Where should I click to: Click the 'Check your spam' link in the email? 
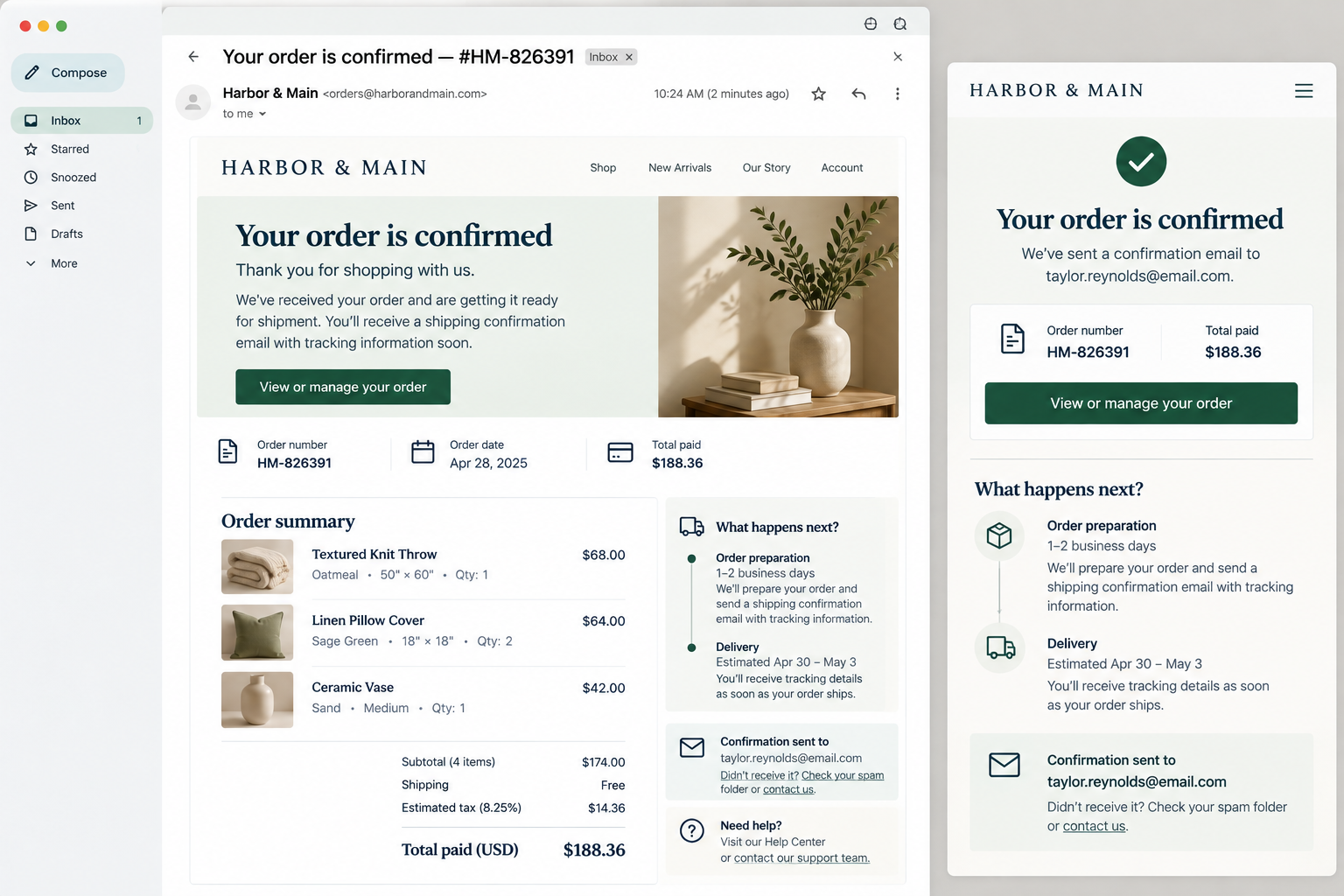point(843,775)
